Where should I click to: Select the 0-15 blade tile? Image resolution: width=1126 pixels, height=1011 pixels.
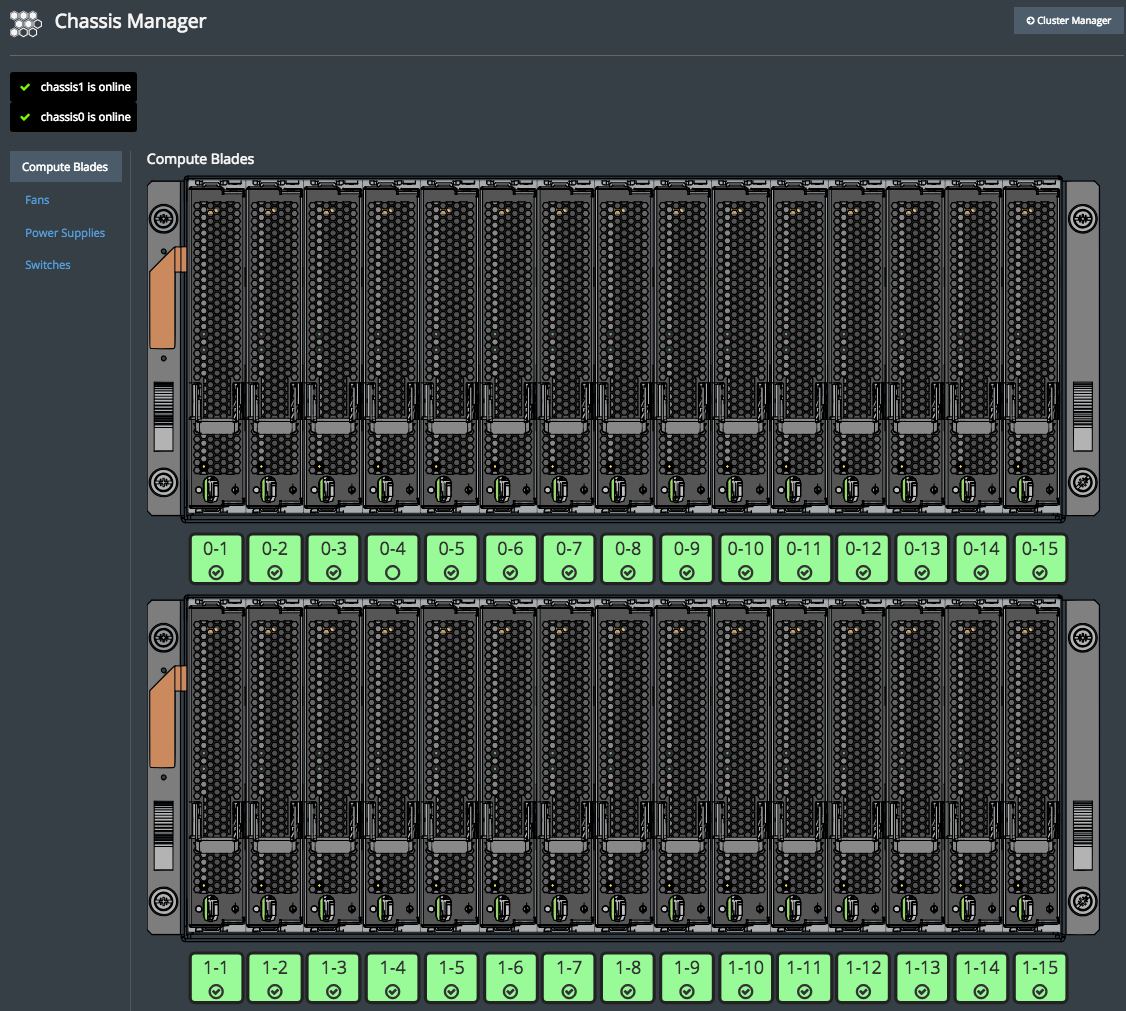(x=1040, y=559)
